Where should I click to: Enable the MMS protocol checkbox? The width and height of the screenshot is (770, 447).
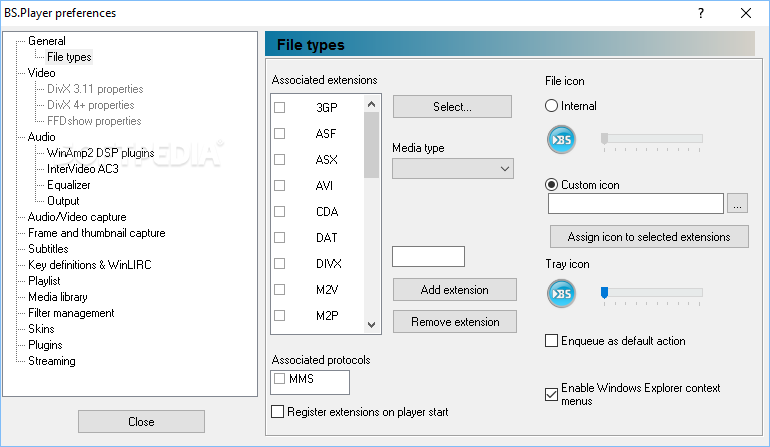pos(279,379)
